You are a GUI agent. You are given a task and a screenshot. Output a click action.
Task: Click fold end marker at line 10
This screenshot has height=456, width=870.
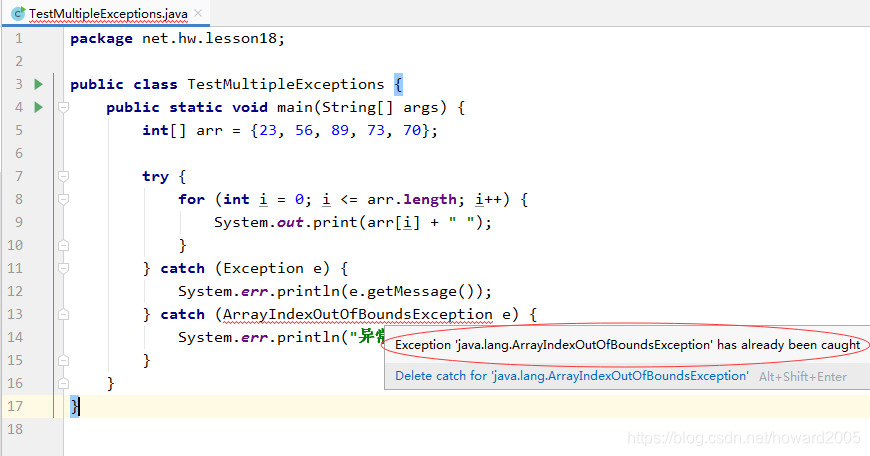(x=64, y=245)
